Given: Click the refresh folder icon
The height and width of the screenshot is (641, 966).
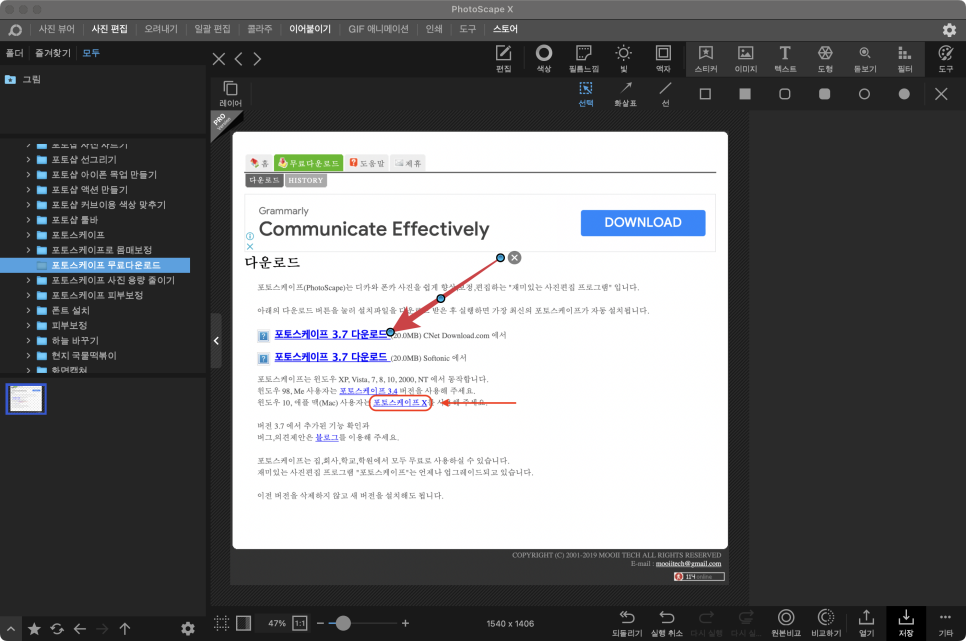Looking at the screenshot, I should 57,629.
